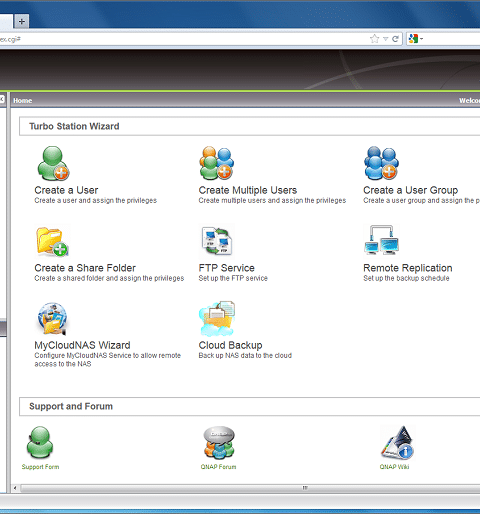Open the URL history dropdown arrow
The width and height of the screenshot is (480, 514).
(386, 39)
